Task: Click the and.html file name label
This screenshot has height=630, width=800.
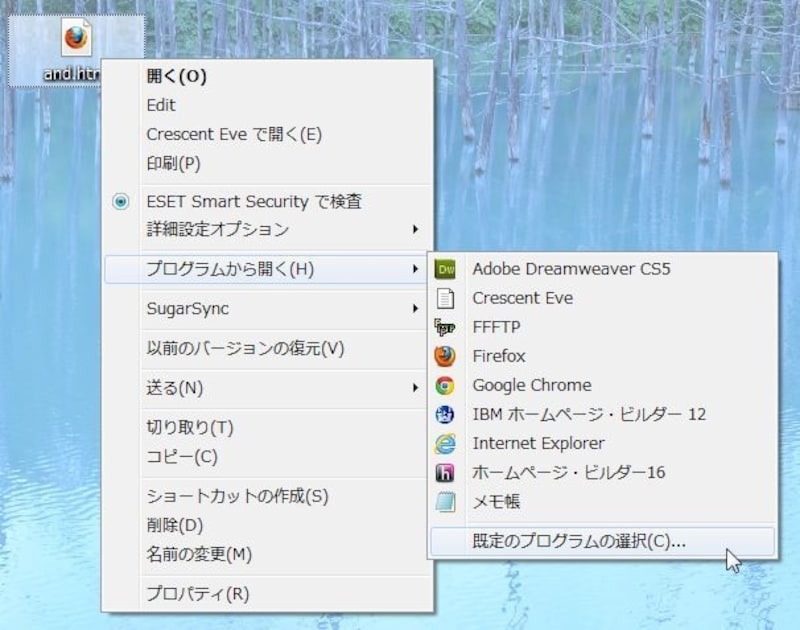Action: [x=71, y=74]
